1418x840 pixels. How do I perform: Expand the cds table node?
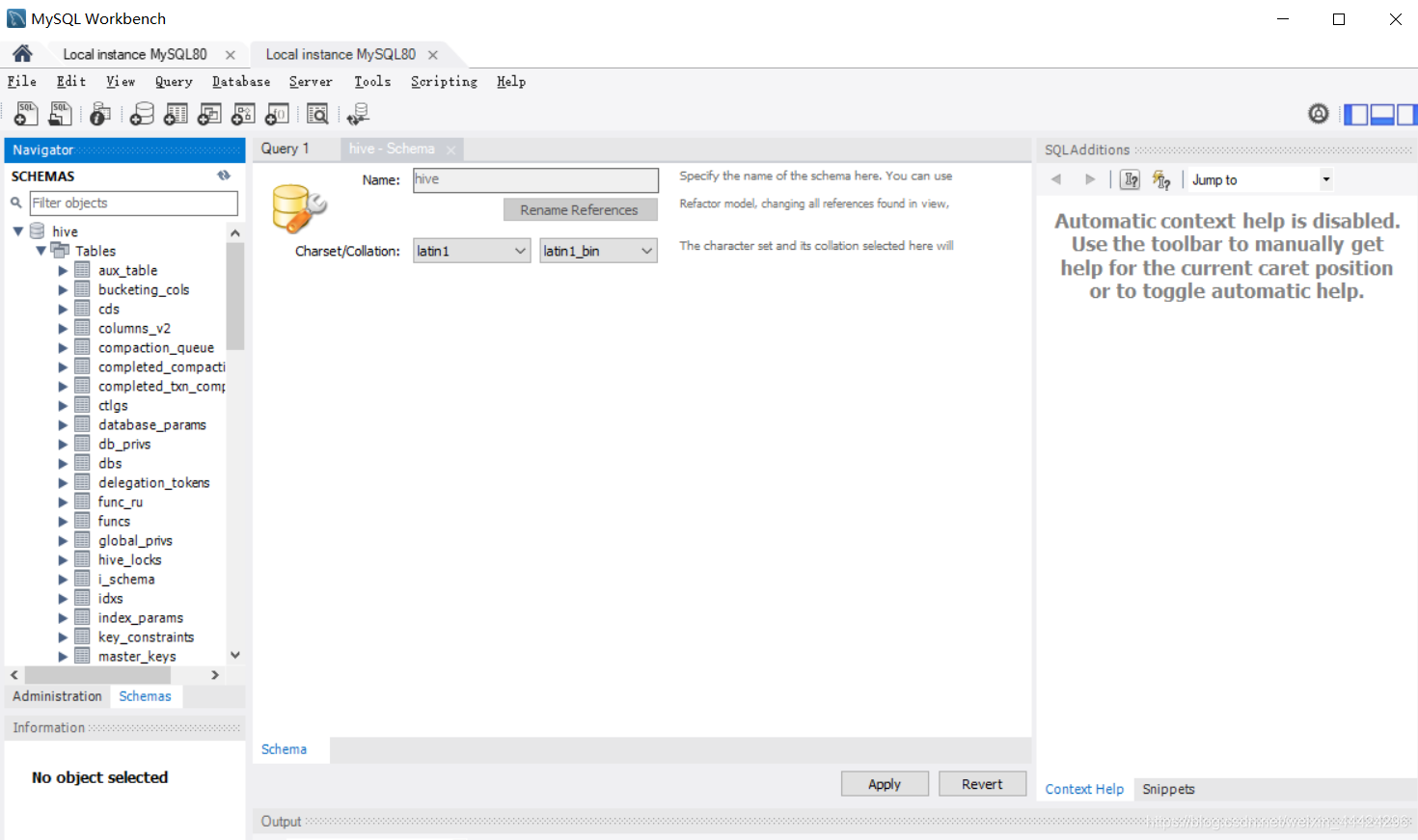(x=63, y=309)
